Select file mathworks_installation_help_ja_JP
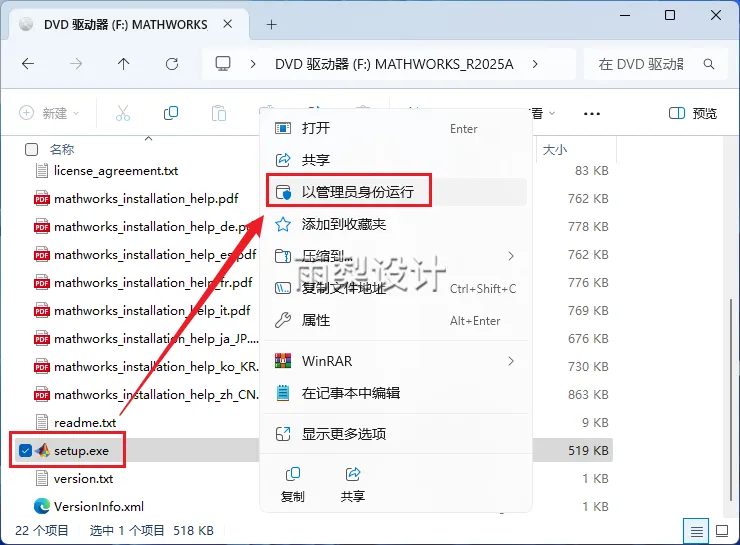Screen dimensions: 740x545 click(x=156, y=339)
